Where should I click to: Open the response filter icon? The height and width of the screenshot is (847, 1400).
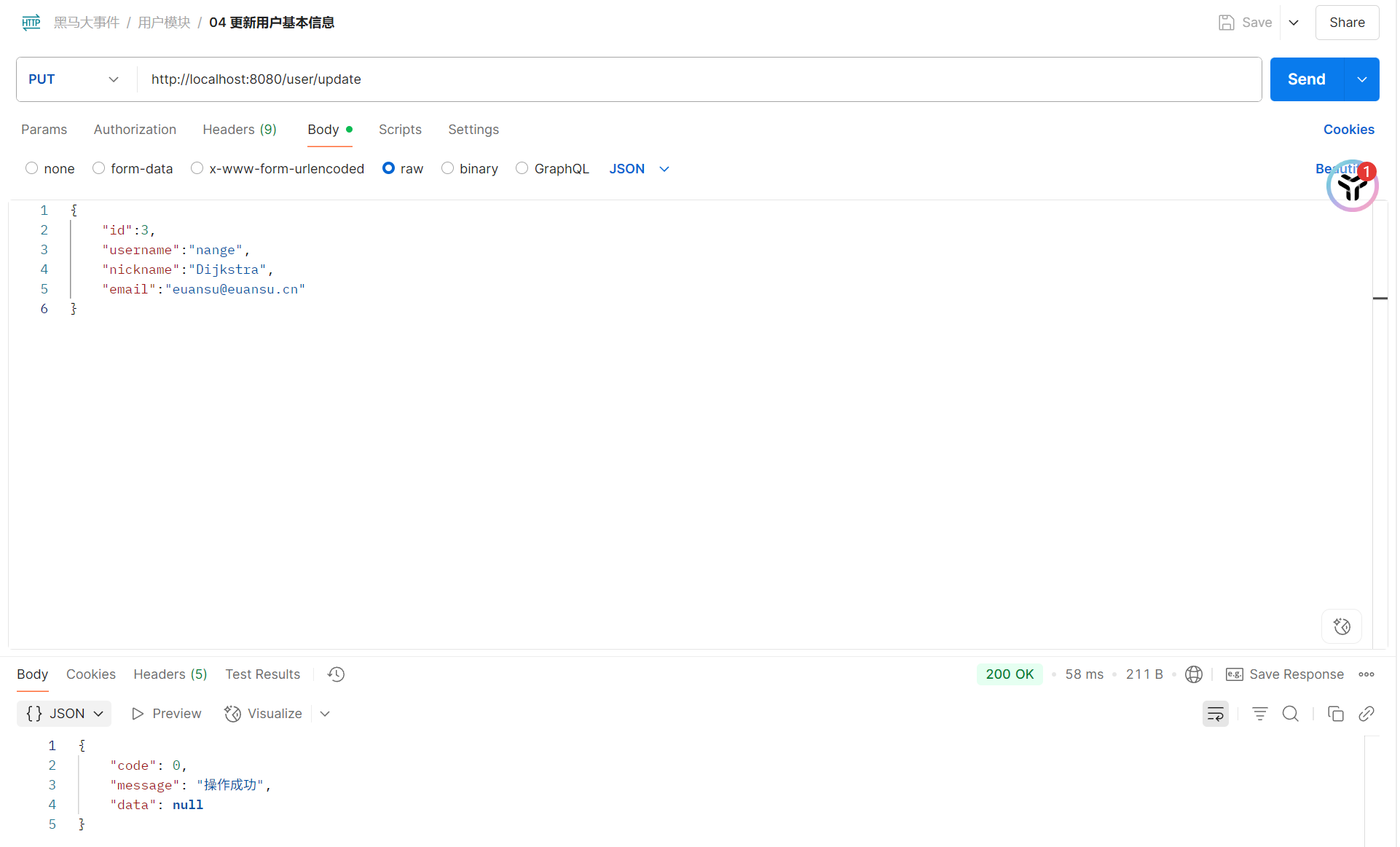coord(1259,714)
